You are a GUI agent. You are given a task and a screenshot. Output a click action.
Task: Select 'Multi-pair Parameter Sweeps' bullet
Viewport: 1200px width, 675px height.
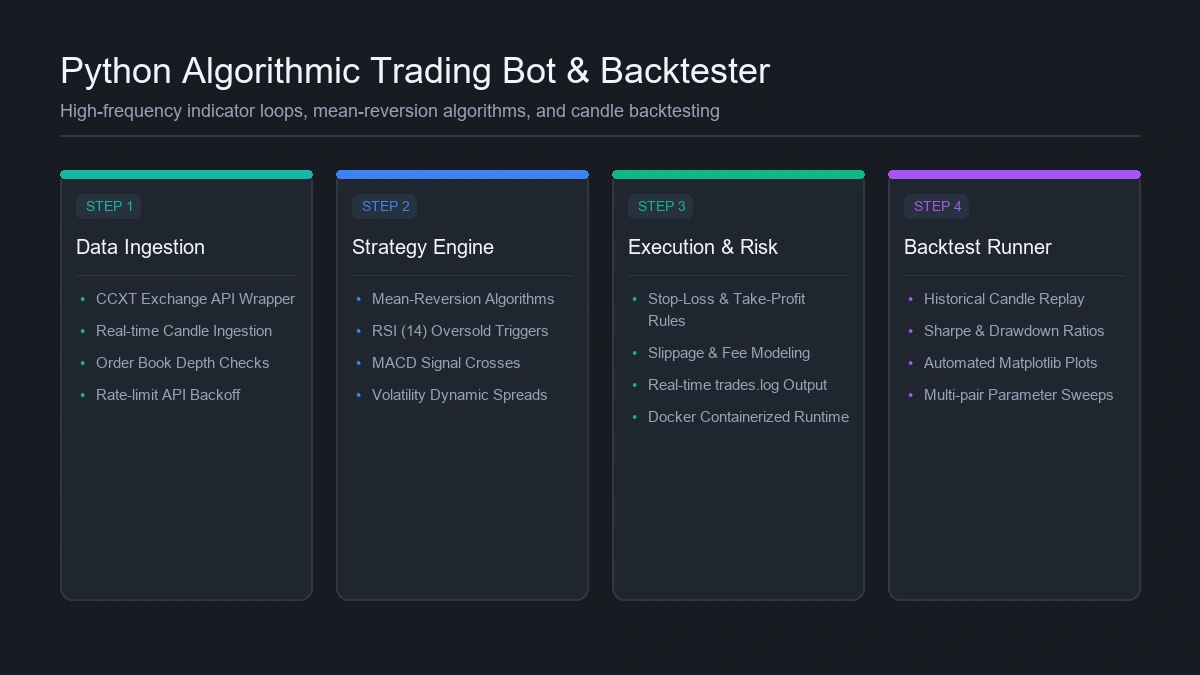pyautogui.click(x=1018, y=395)
